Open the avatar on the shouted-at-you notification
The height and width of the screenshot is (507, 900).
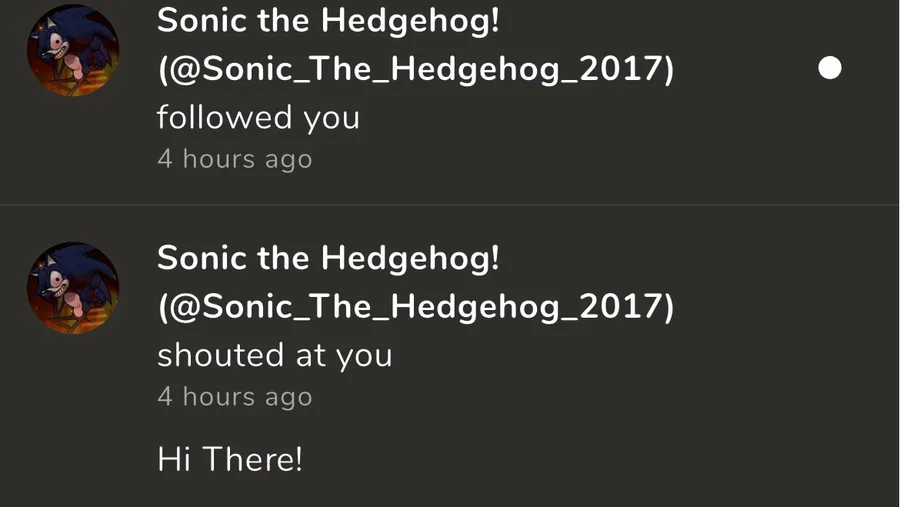[73, 288]
